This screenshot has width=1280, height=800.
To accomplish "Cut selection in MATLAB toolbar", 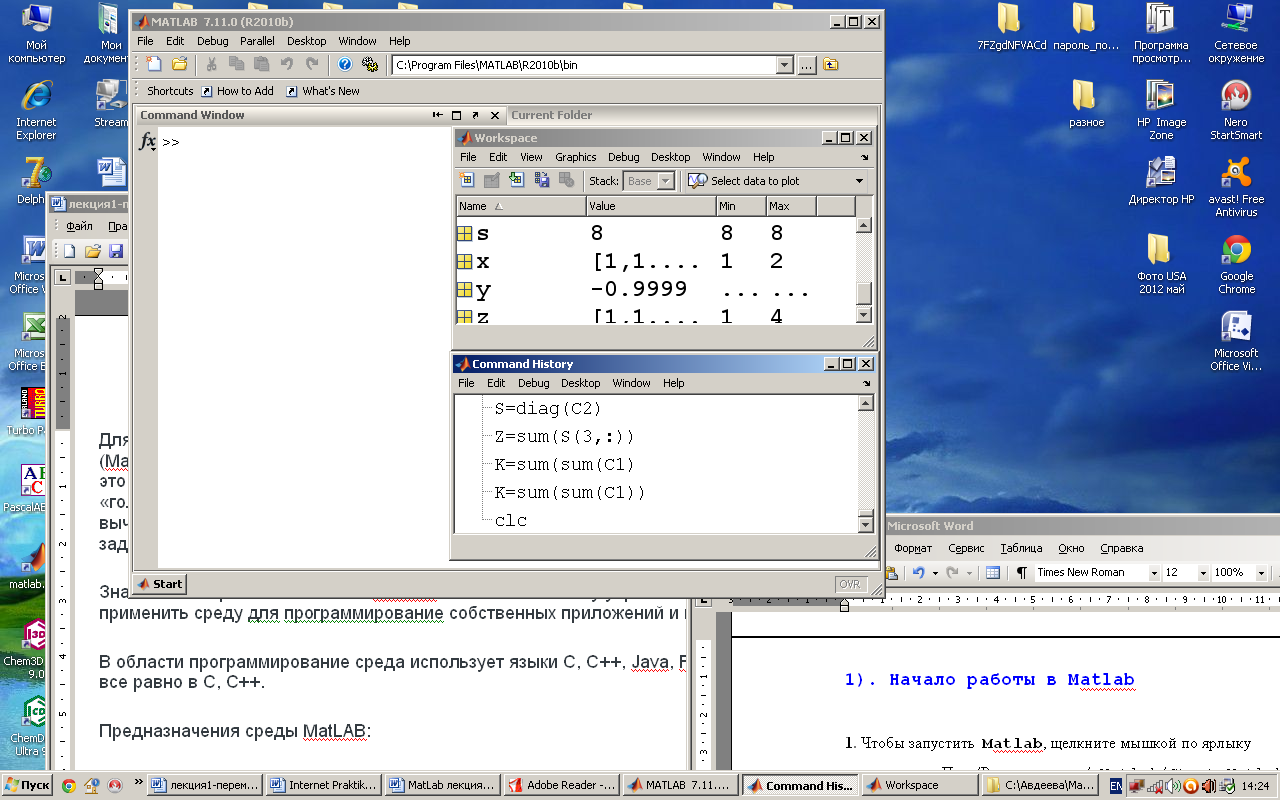I will point(212,64).
